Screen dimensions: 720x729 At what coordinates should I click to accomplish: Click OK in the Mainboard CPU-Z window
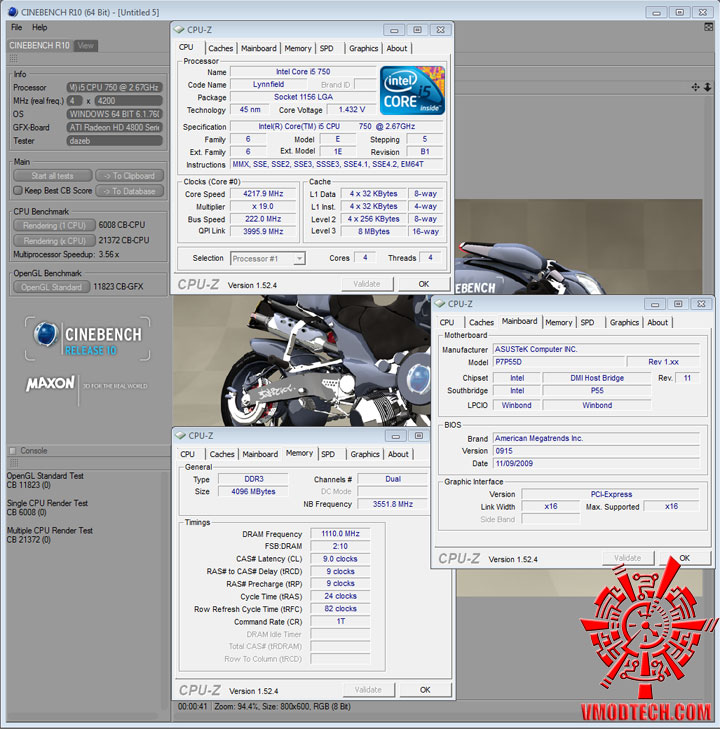(x=685, y=558)
